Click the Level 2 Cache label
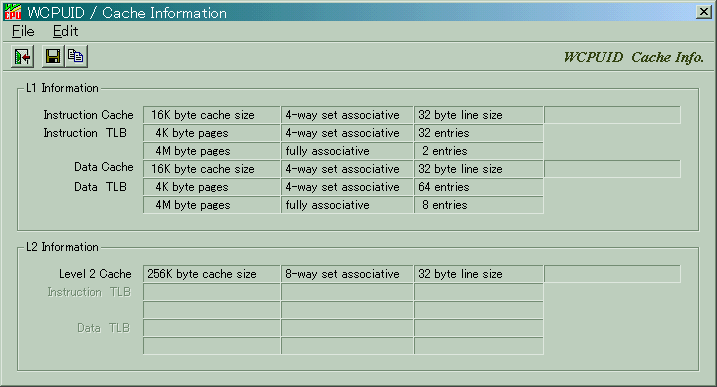The width and height of the screenshot is (717, 387). 95,274
